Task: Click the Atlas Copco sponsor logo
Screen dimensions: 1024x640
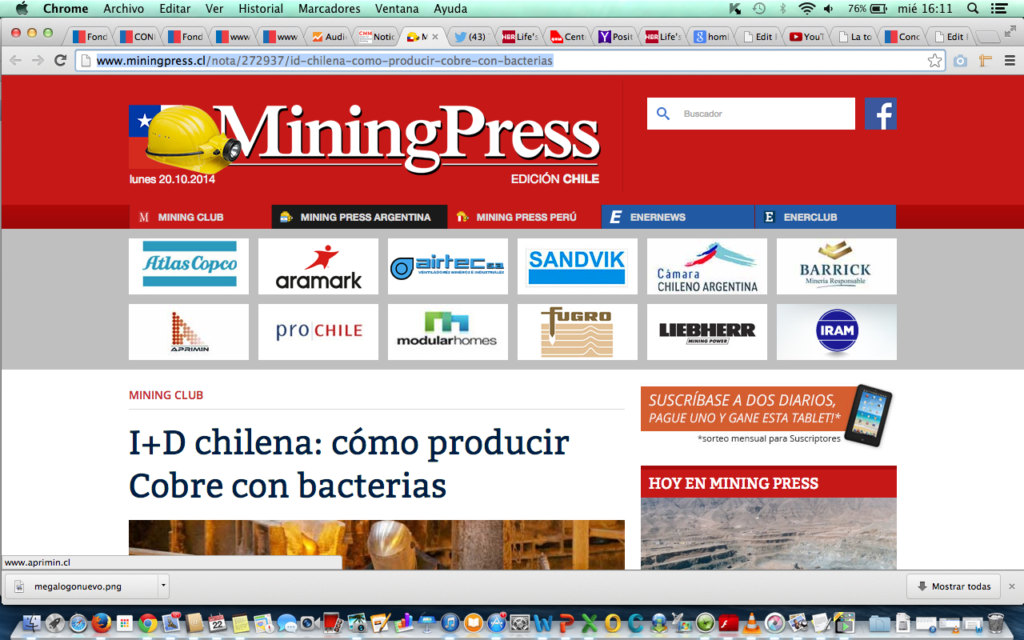Action: point(189,266)
